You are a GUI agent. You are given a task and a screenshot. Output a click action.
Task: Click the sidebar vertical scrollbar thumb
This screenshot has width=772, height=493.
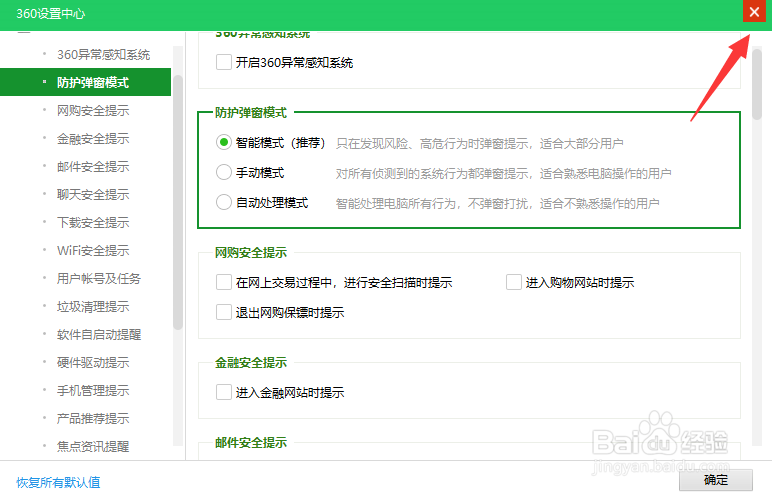pyautogui.click(x=178, y=202)
